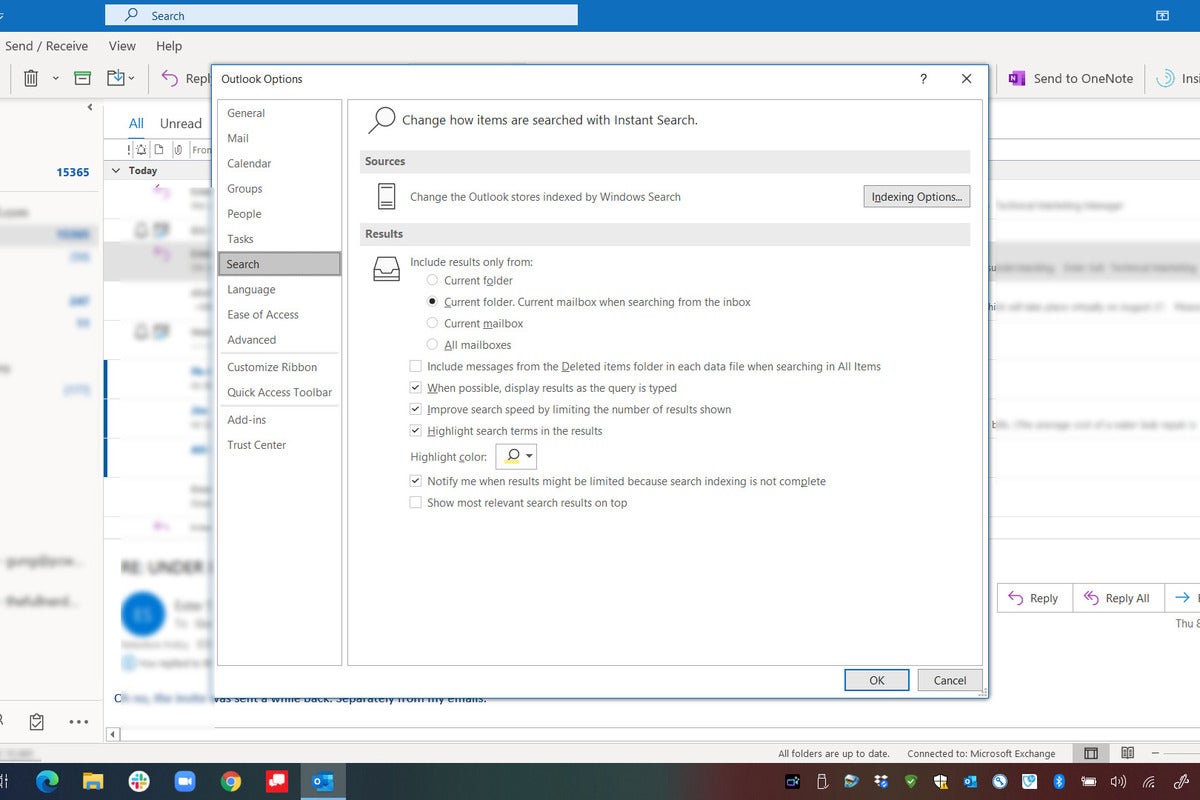Click the Search box in title bar
Screen dimensions: 1200x800
(341, 15)
